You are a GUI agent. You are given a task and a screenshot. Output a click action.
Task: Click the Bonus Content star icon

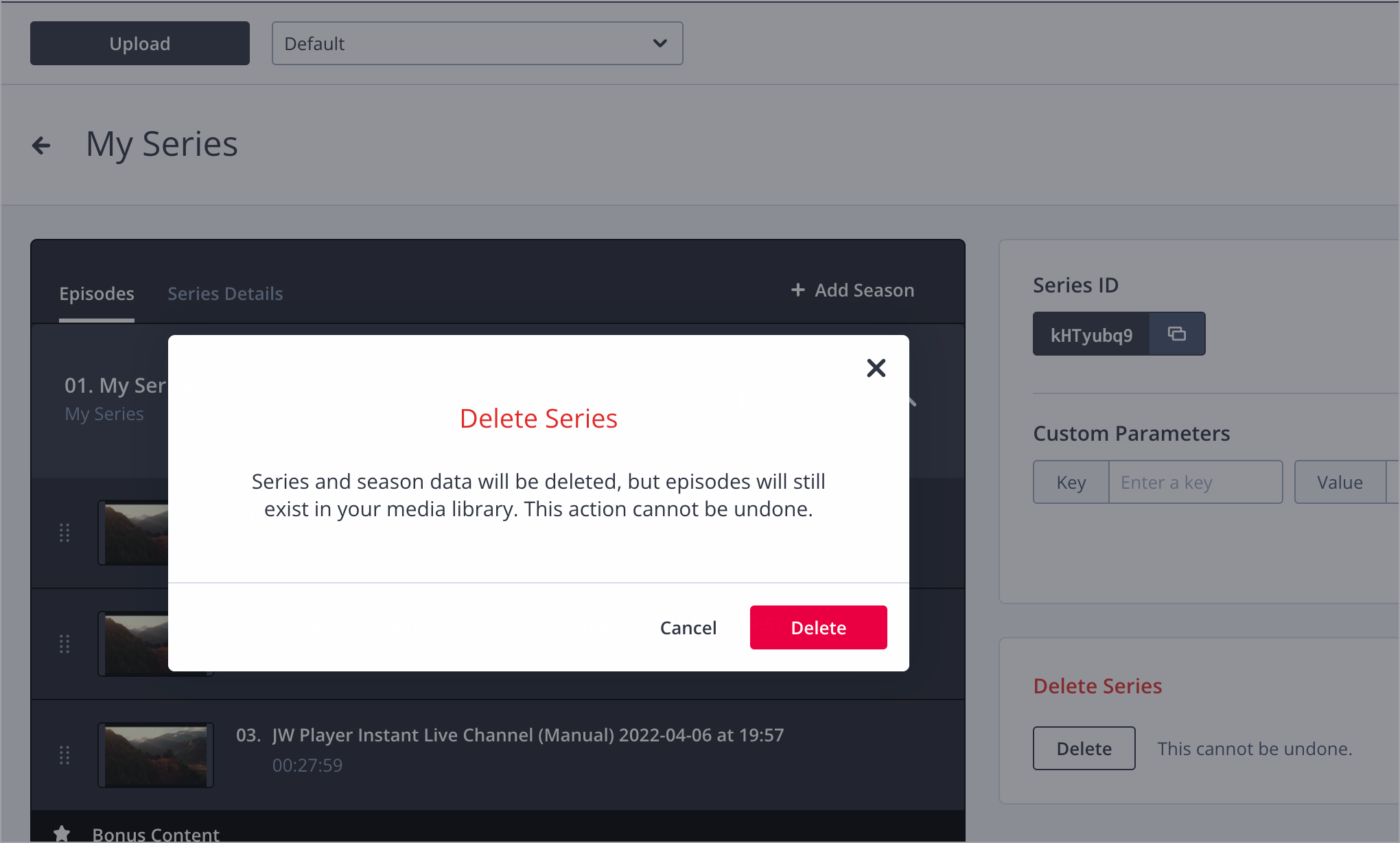tap(62, 833)
